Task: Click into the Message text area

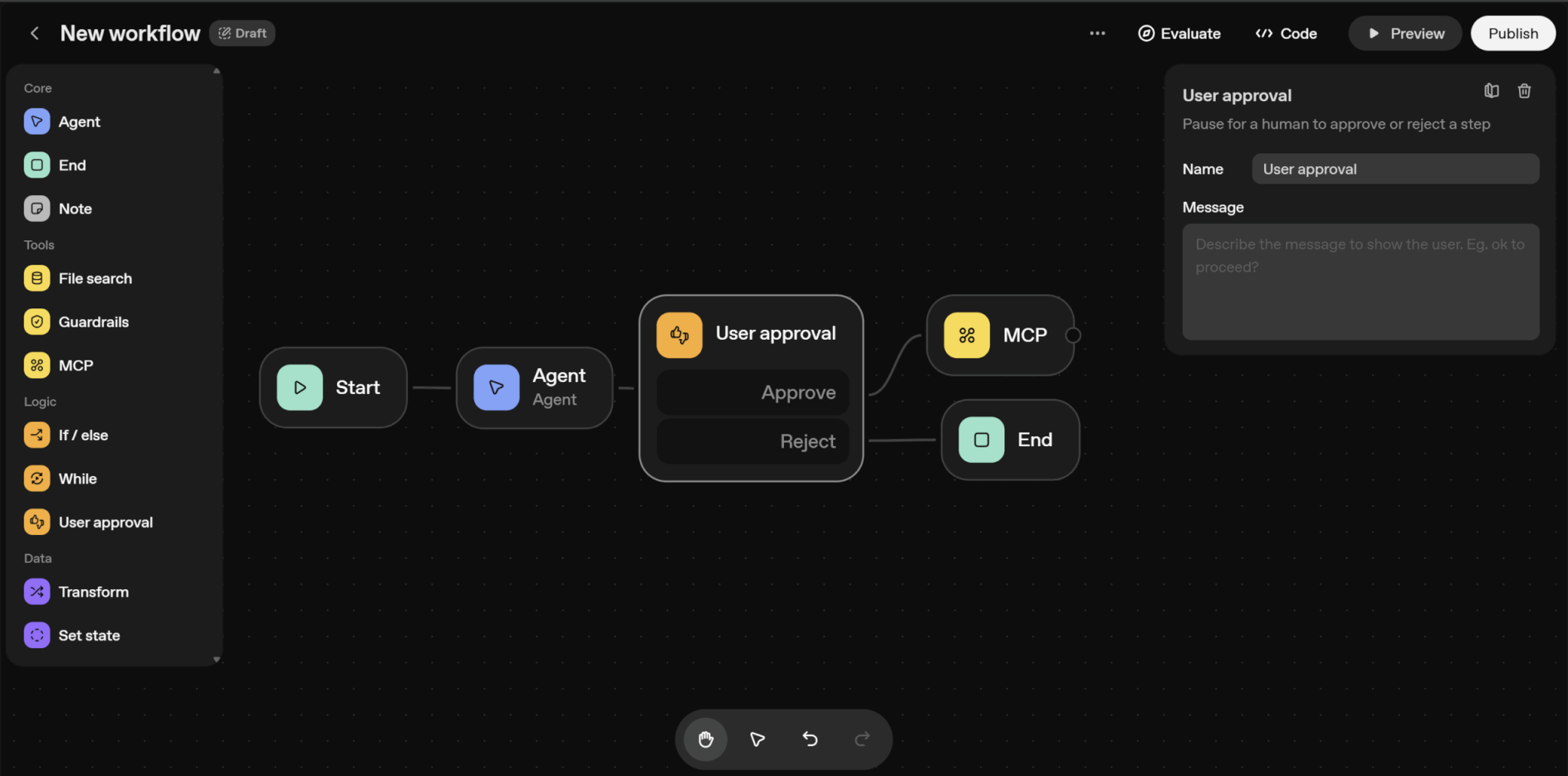Action: pos(1360,282)
